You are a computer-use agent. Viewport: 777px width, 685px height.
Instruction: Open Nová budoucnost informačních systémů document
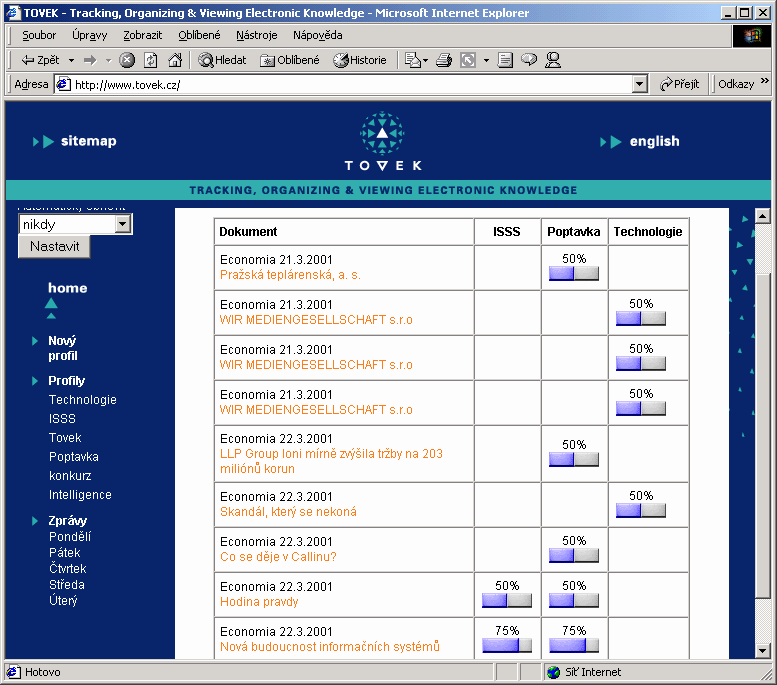point(330,647)
